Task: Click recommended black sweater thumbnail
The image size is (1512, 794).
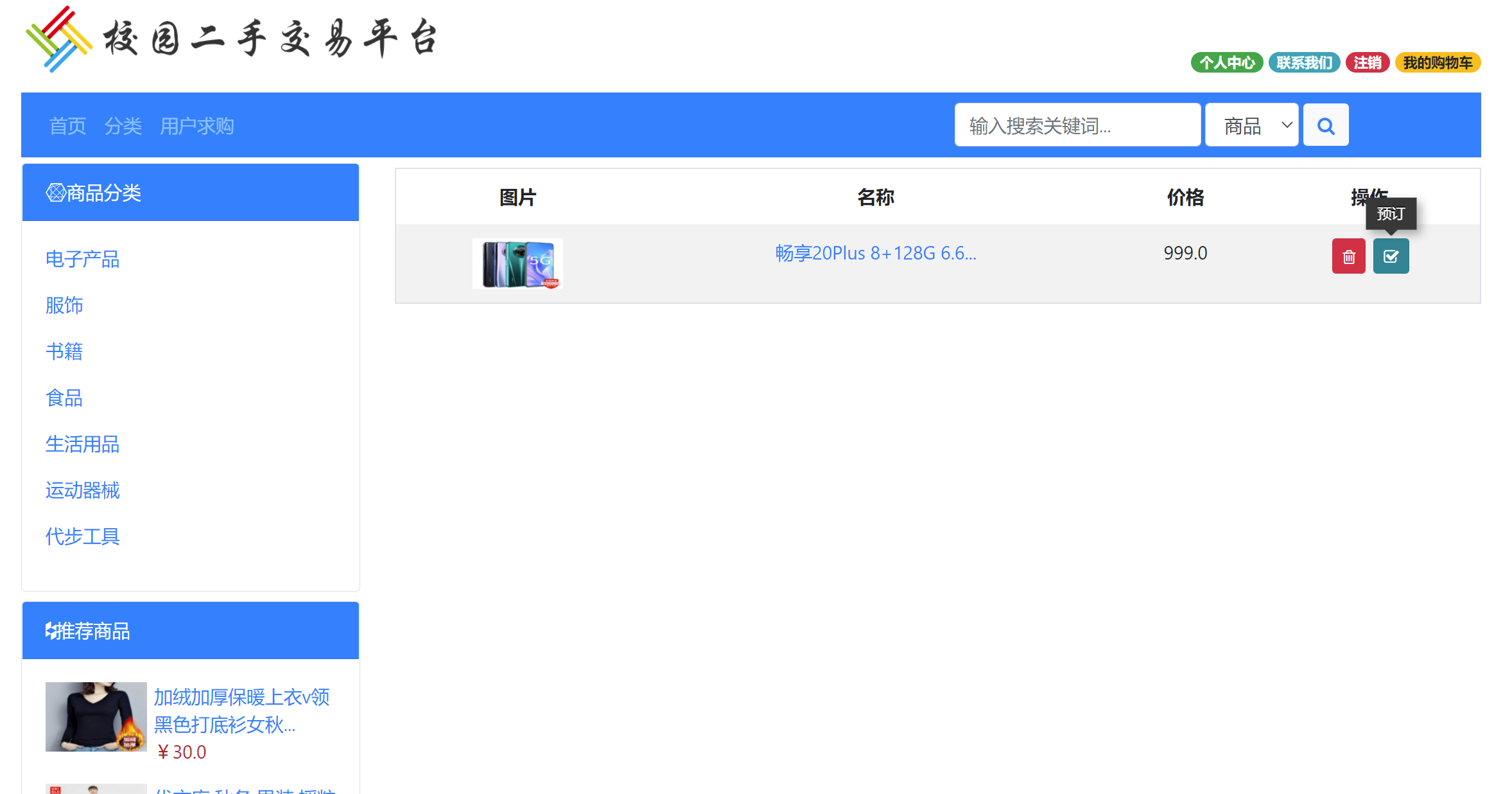Action: coord(96,716)
